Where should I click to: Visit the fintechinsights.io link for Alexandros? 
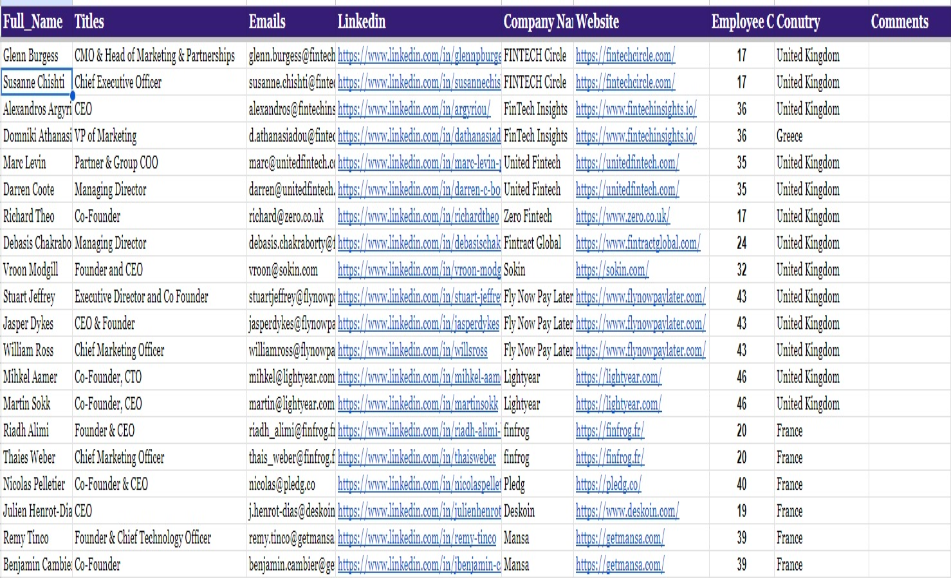tap(635, 110)
